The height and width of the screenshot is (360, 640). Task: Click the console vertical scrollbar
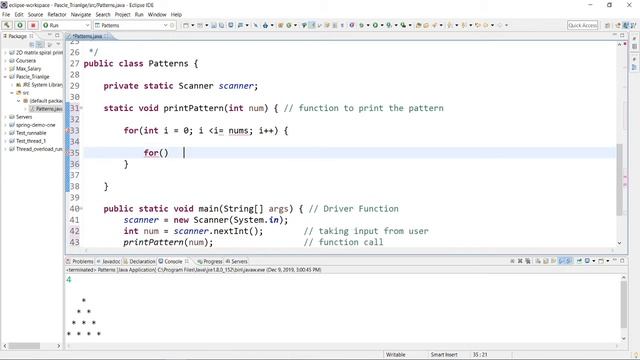tap(624, 304)
